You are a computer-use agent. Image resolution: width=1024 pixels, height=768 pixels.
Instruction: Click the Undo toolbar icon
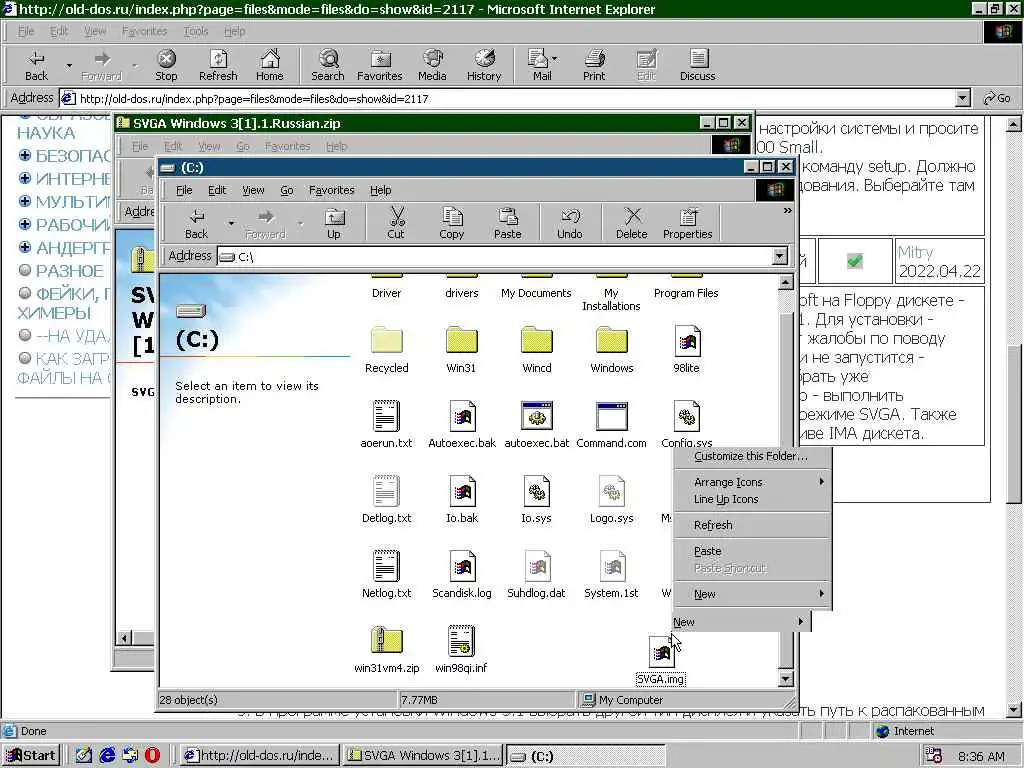pyautogui.click(x=569, y=224)
